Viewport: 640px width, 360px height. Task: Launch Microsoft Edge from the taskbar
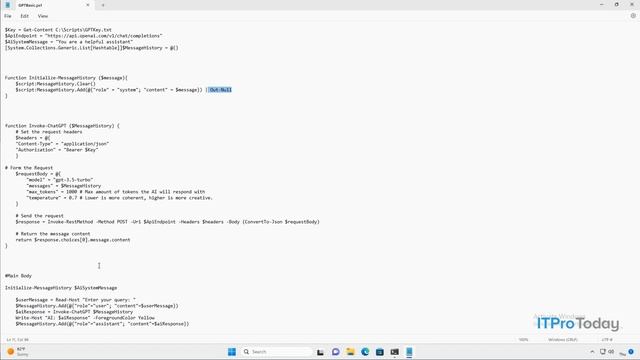click(365, 352)
